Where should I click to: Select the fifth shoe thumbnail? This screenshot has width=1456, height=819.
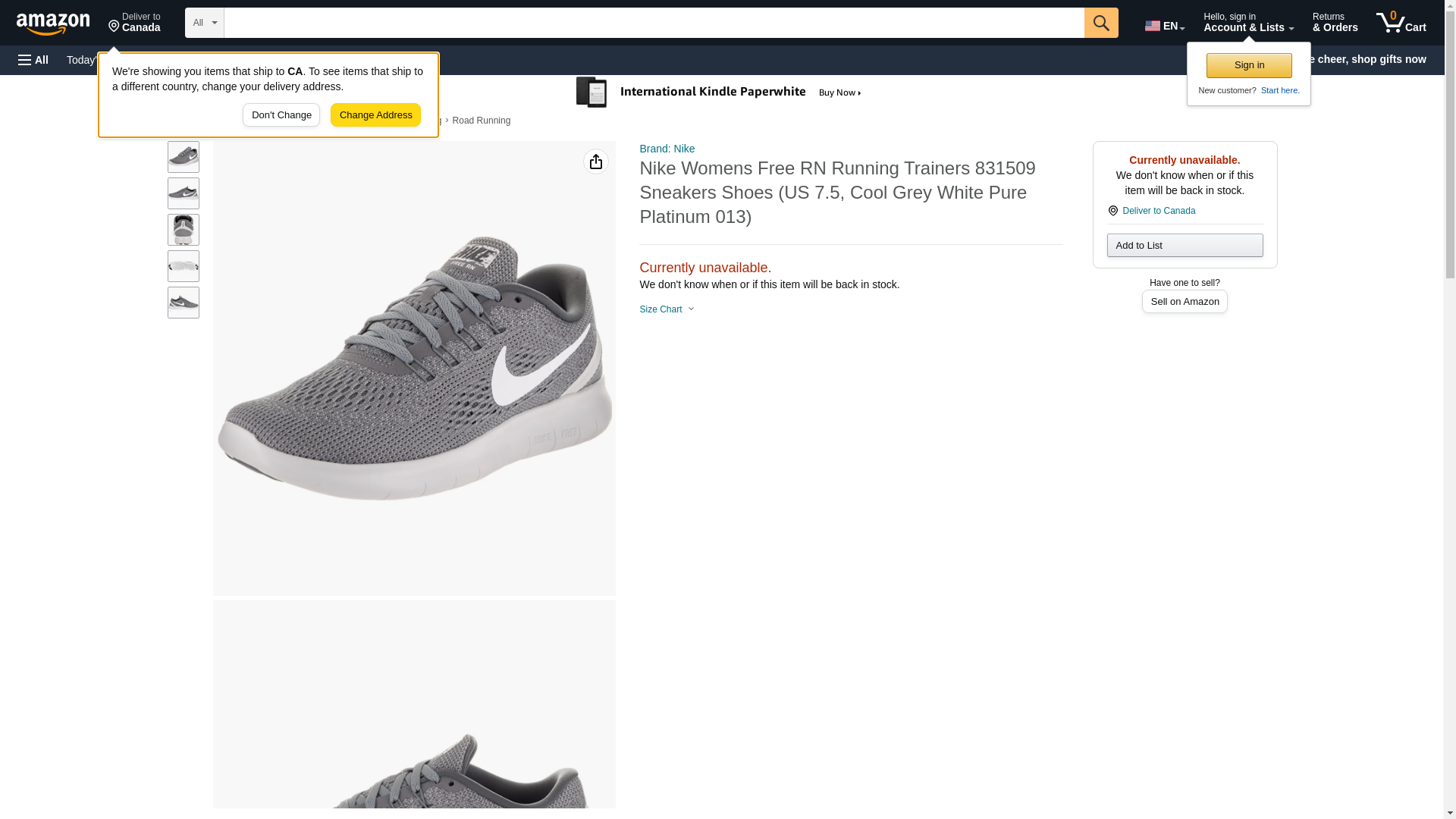click(x=184, y=303)
